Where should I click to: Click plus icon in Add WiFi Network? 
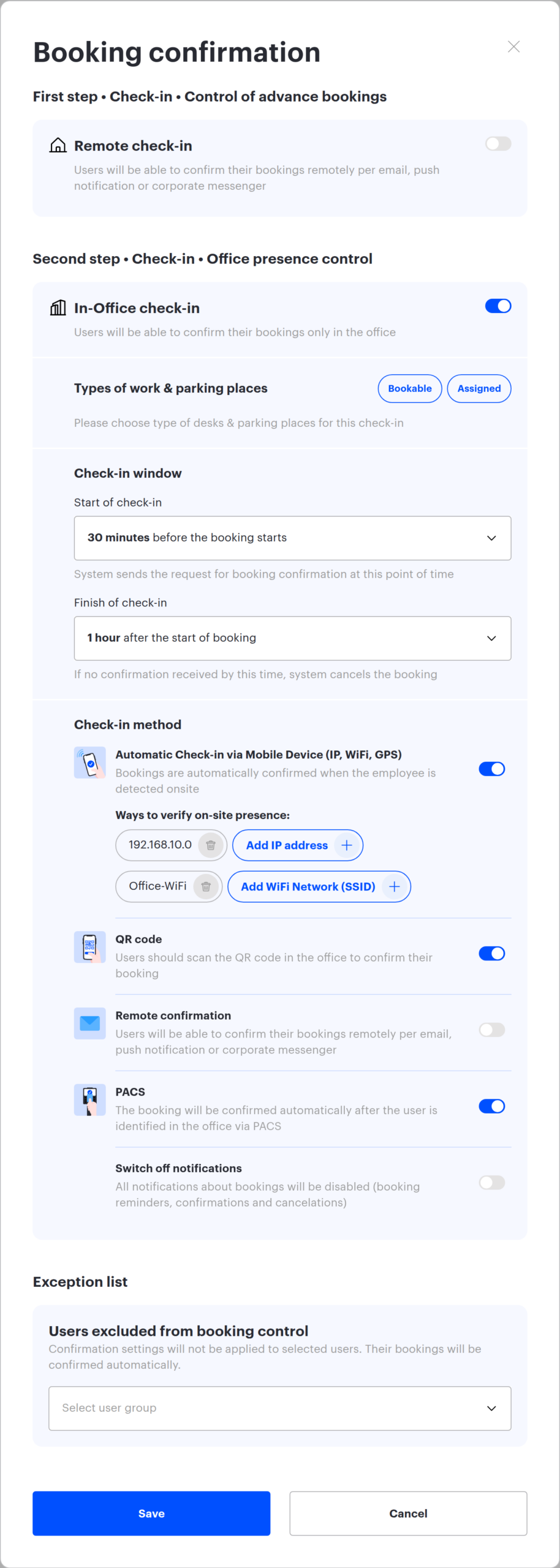(x=395, y=886)
